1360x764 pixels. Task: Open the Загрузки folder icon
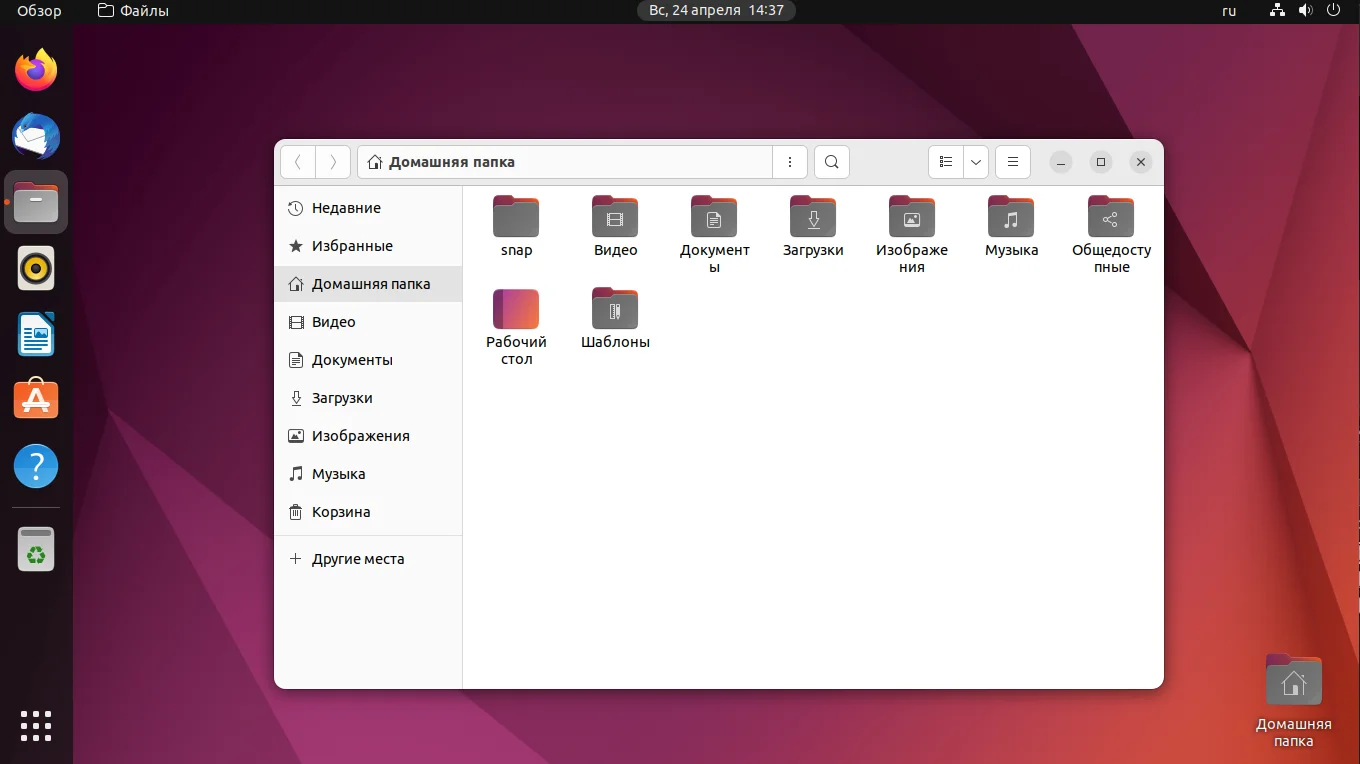click(812, 217)
